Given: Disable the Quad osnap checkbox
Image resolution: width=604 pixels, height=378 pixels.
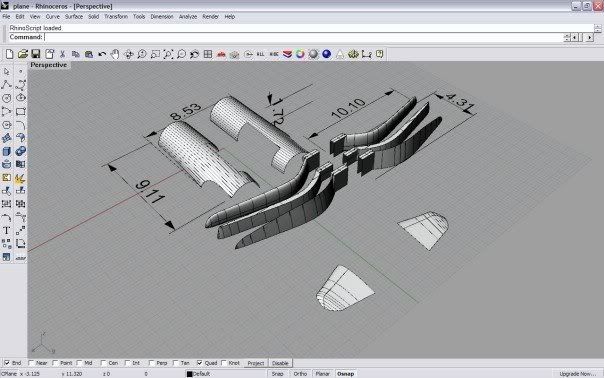Looking at the screenshot, I should [200, 363].
